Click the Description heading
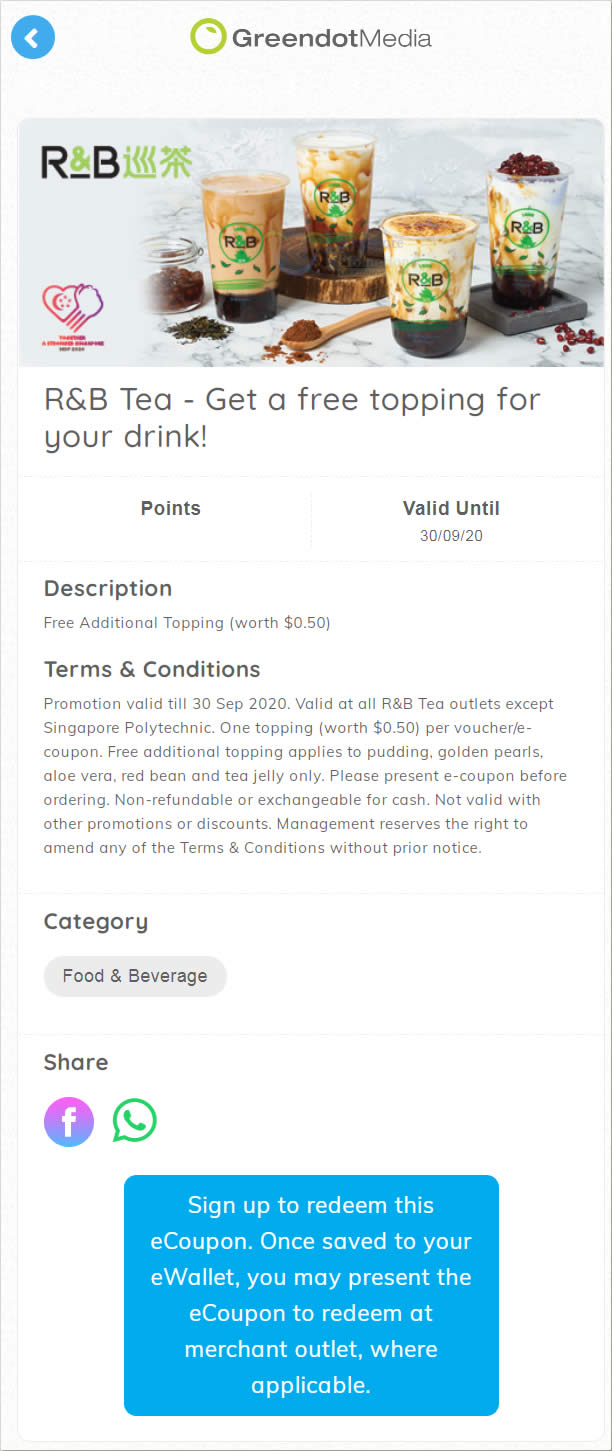The height and width of the screenshot is (1451, 612). pos(108,589)
